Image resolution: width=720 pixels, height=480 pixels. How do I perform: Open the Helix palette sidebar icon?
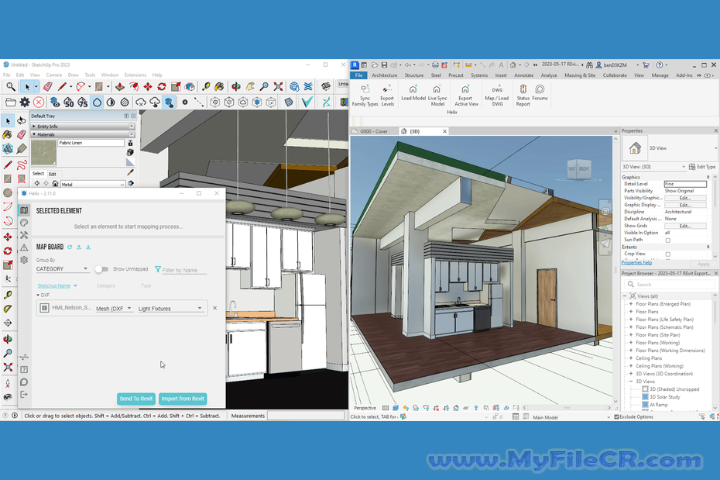click(x=24, y=223)
